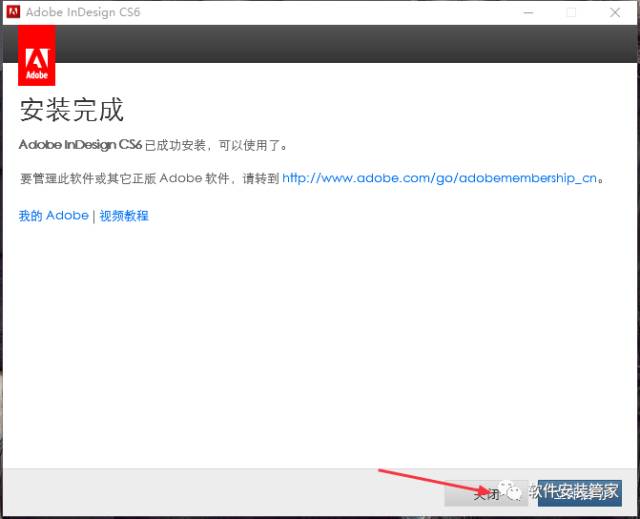Open the 我的 Adobe link
This screenshot has height=519, width=640.
pyautogui.click(x=53, y=216)
